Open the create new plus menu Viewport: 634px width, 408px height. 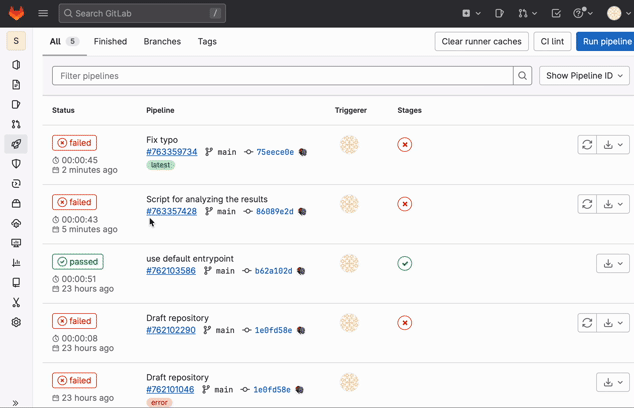click(471, 13)
